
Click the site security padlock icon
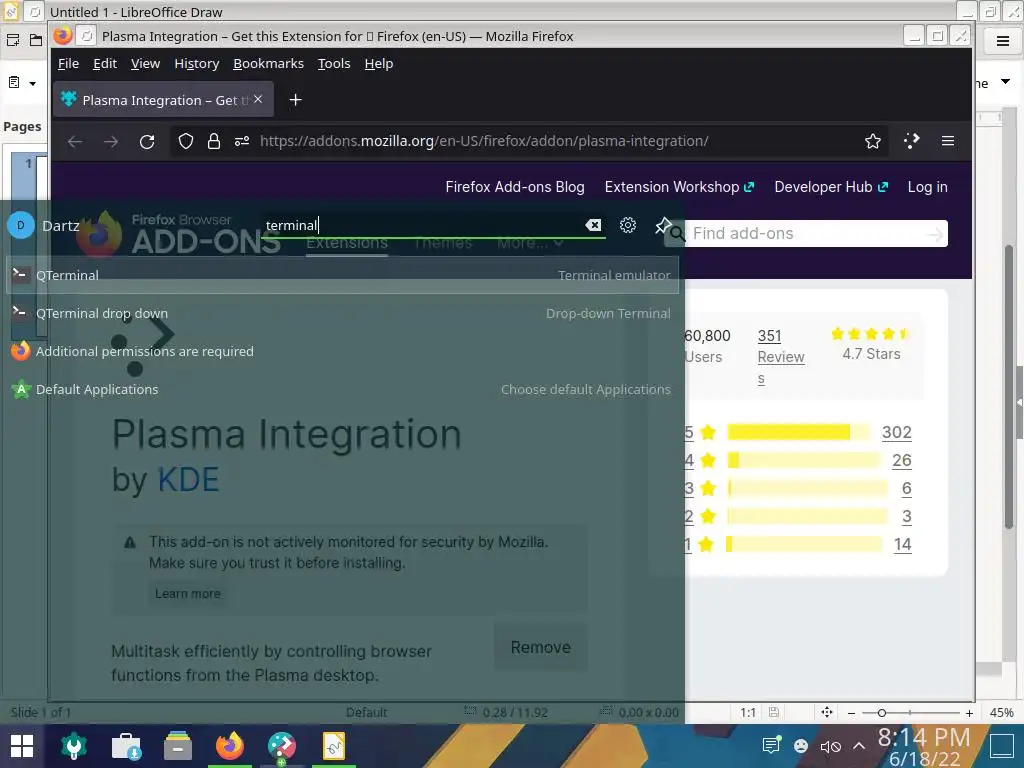pos(214,141)
